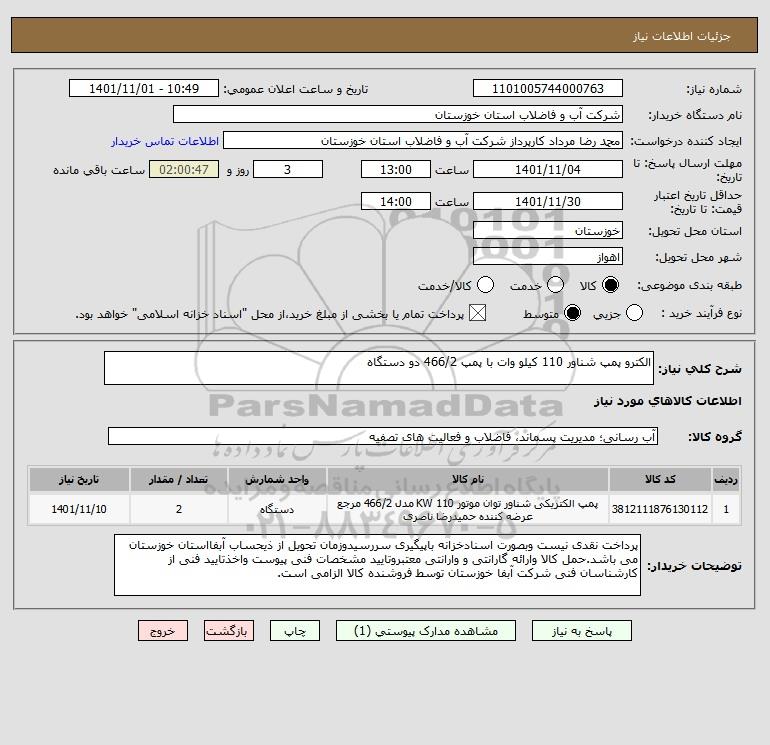Click the need number field 1101005744000763
Image resolution: width=770 pixels, height=745 pixels.
coord(548,89)
